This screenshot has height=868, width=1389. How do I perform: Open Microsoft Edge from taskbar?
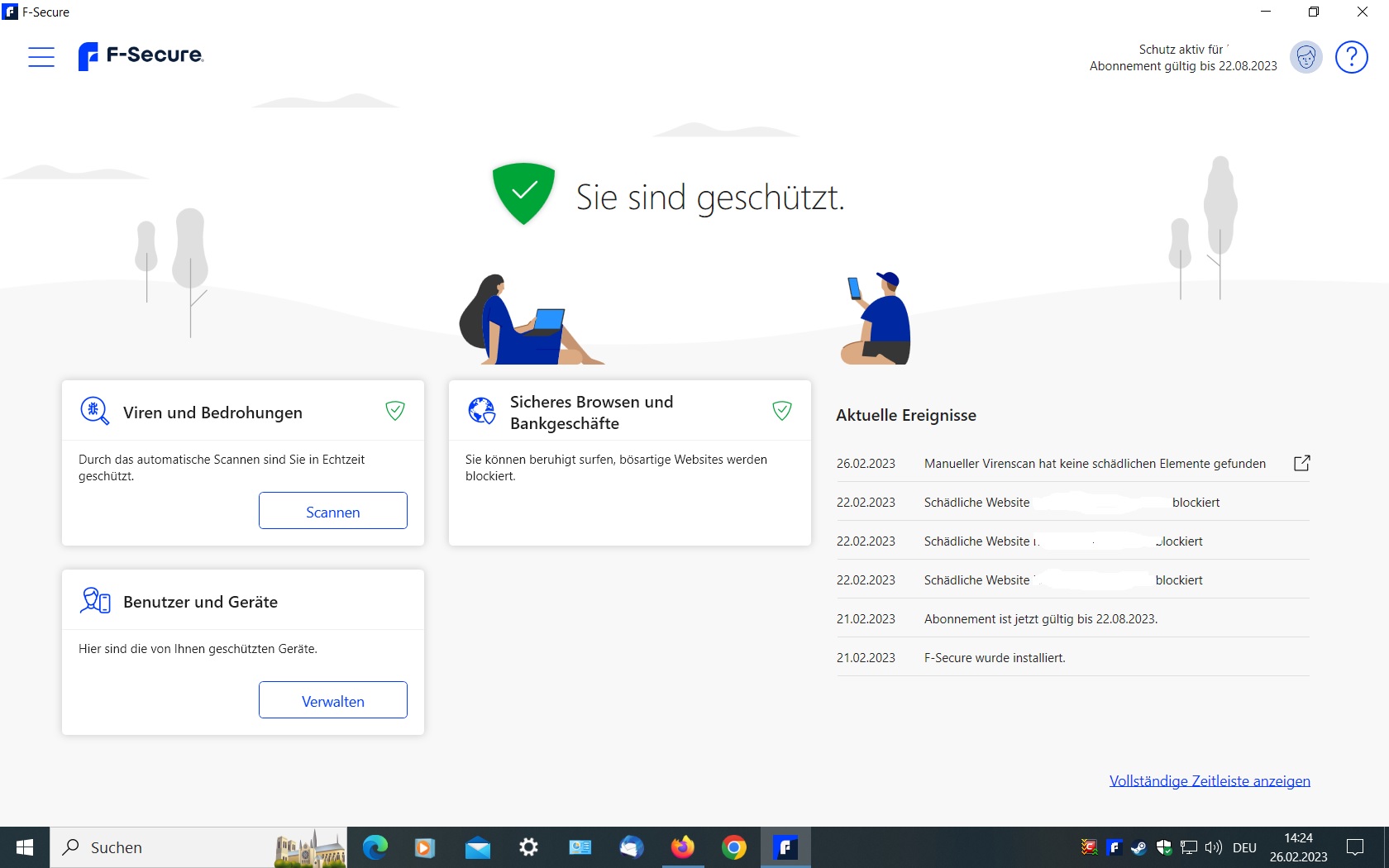[x=375, y=847]
